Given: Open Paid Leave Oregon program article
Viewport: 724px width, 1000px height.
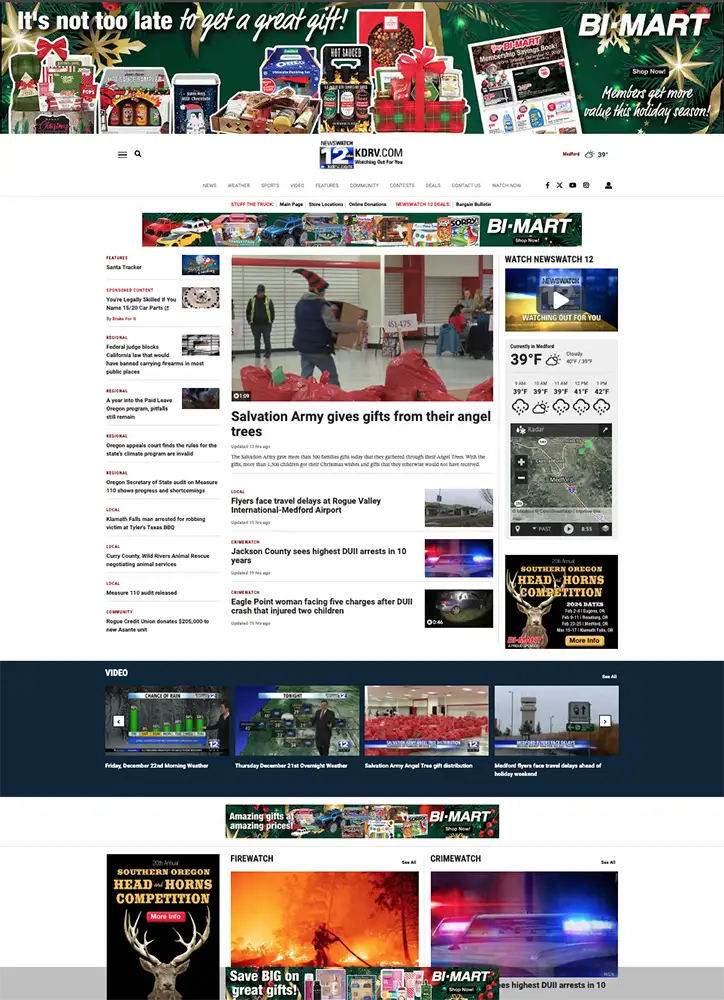Looking at the screenshot, I should (140, 408).
